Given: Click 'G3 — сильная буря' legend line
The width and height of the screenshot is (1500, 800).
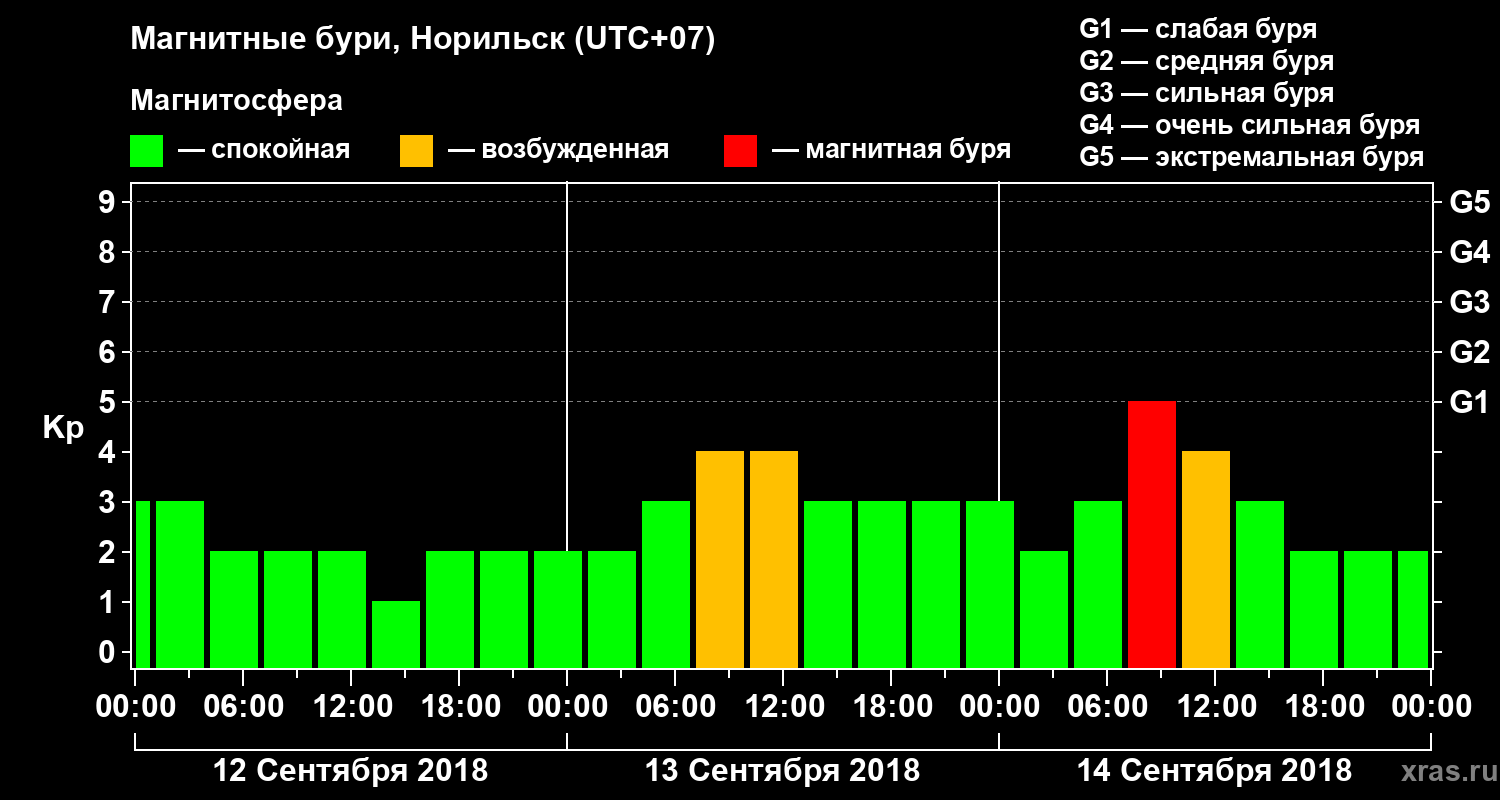Looking at the screenshot, I should pyautogui.click(x=1207, y=93).
